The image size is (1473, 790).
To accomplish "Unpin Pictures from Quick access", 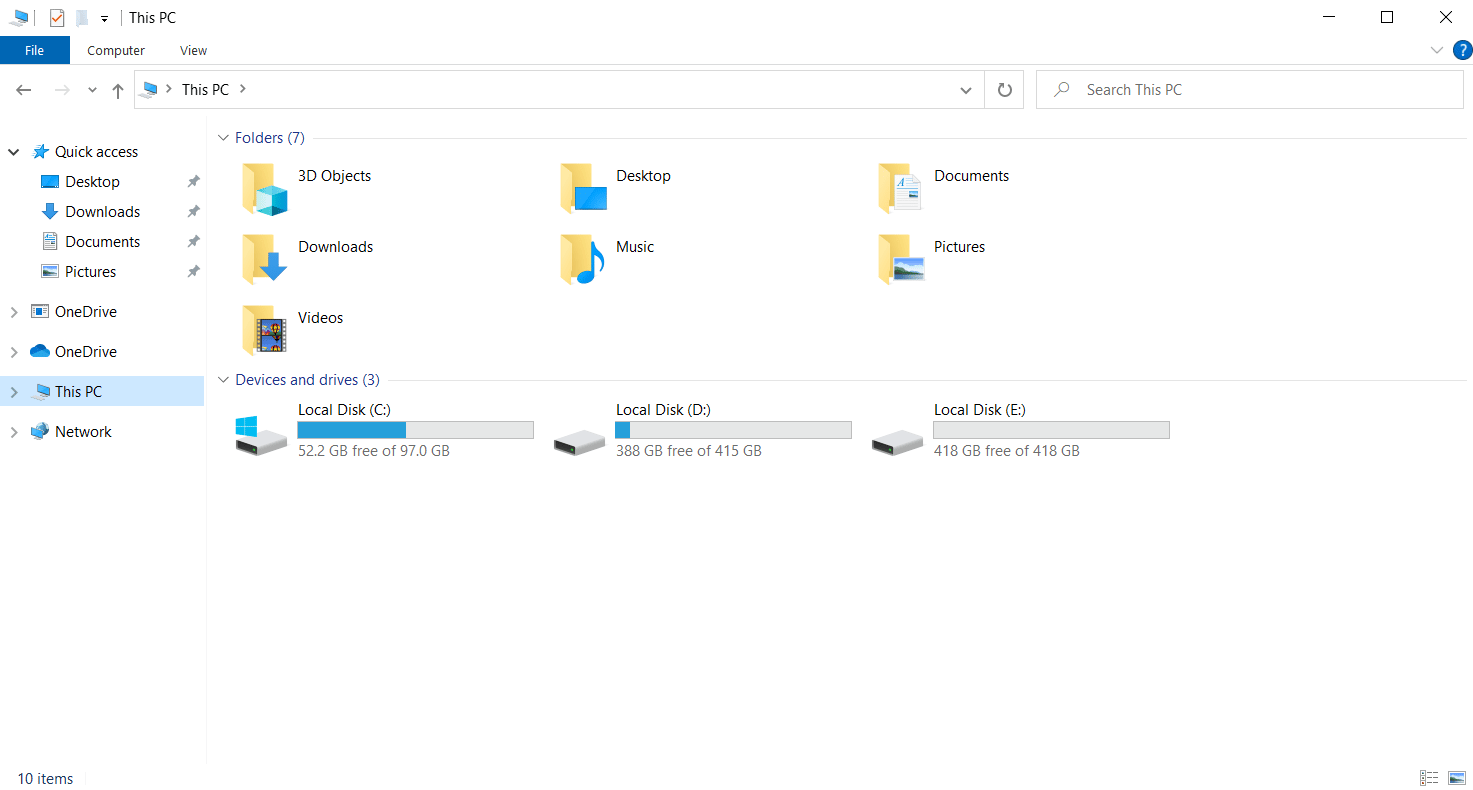I will [192, 271].
